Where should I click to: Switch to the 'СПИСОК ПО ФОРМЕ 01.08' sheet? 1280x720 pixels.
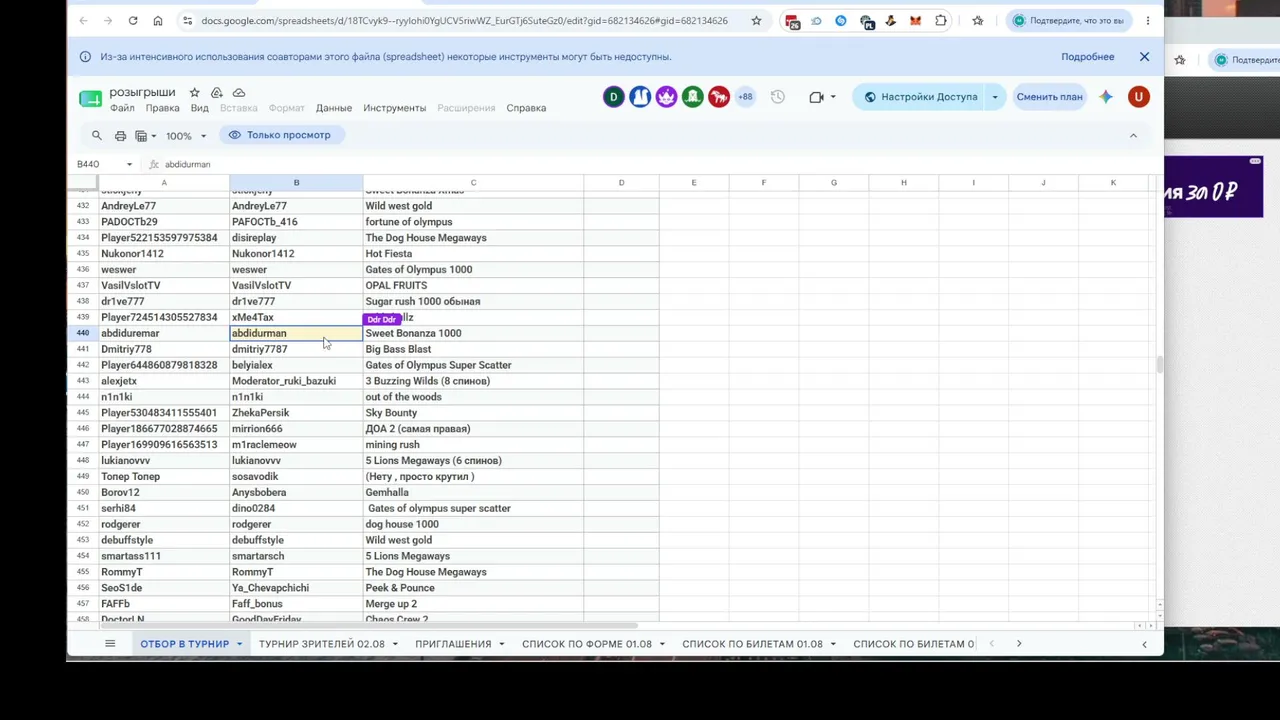click(x=587, y=644)
